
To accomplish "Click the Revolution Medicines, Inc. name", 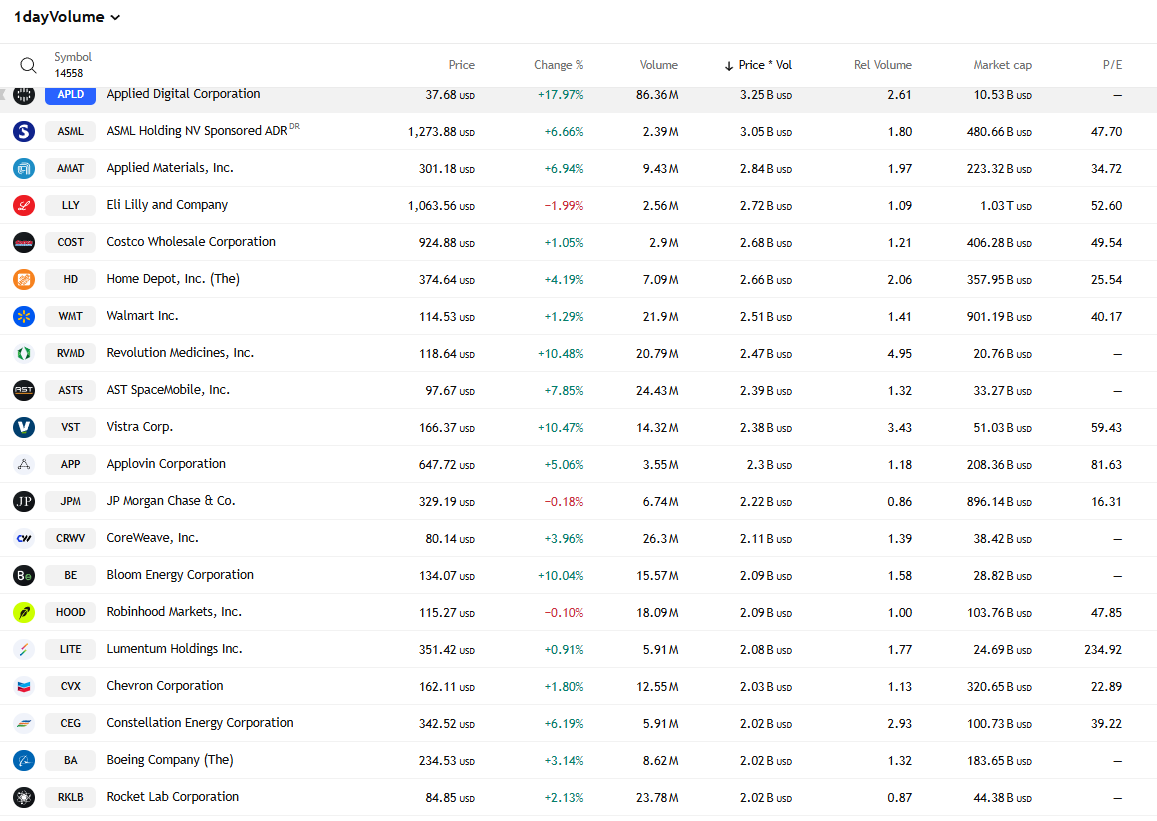I will pos(180,353).
